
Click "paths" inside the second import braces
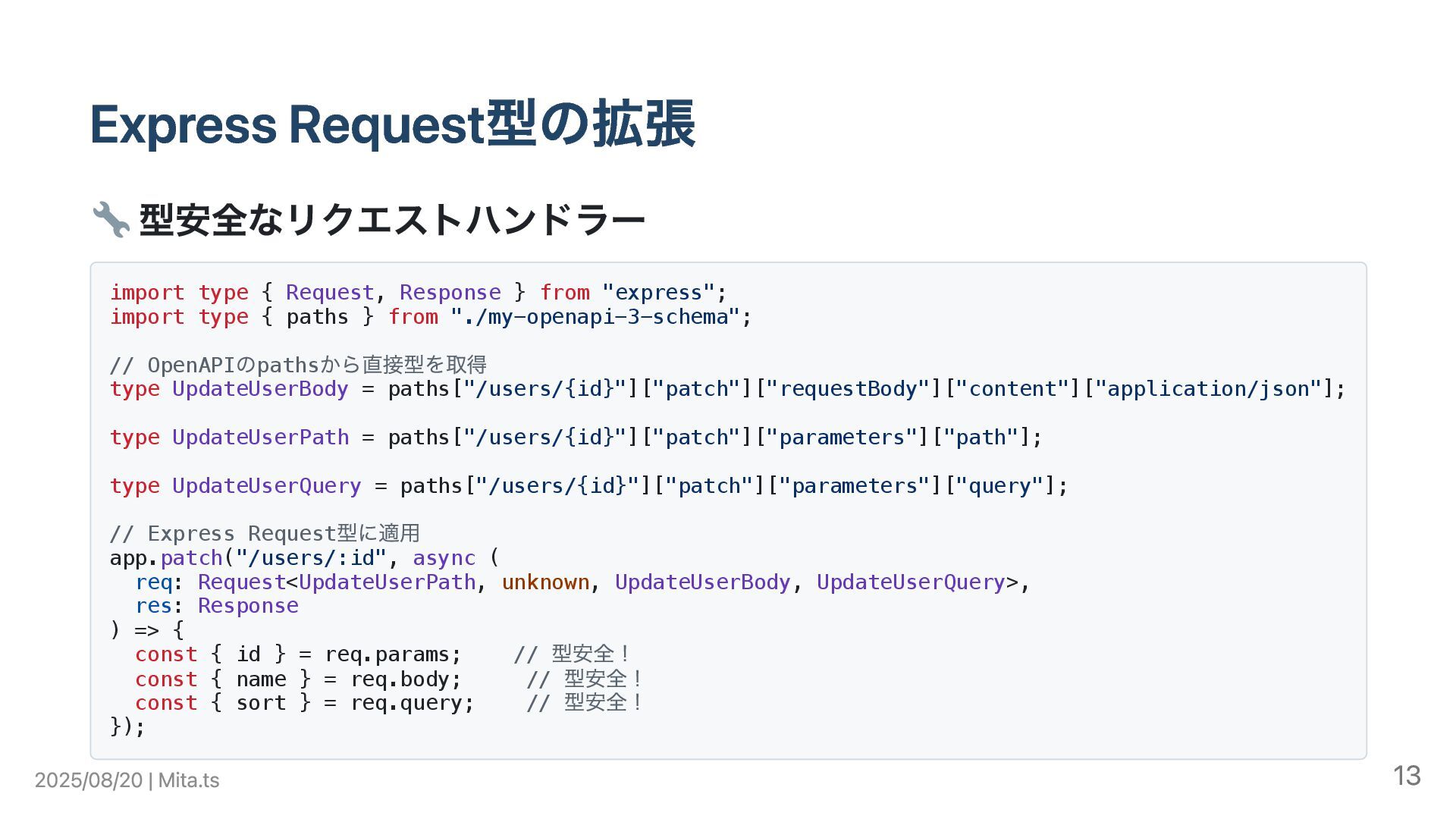tap(317, 317)
